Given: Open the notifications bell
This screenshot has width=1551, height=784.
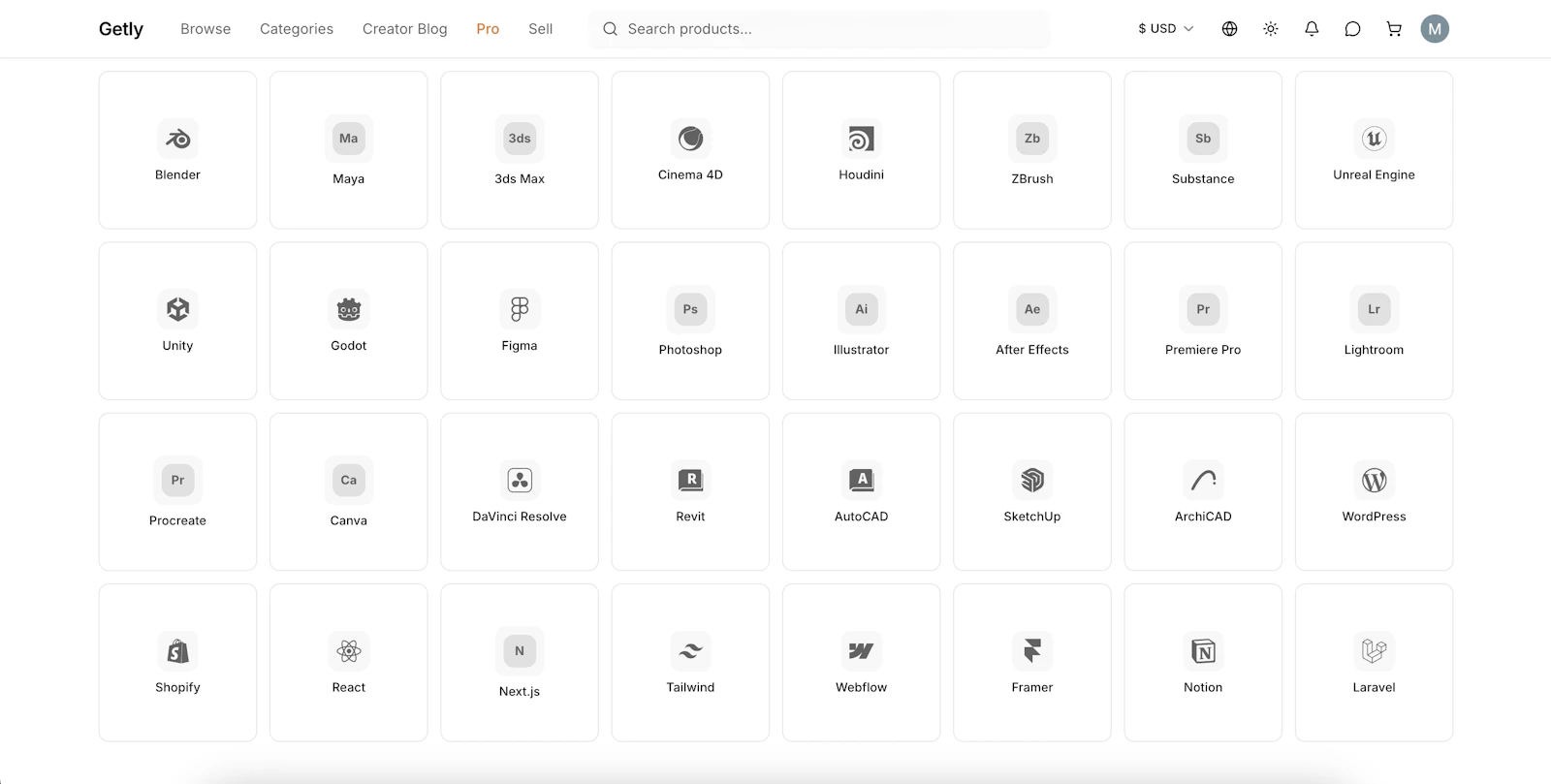Looking at the screenshot, I should [1312, 29].
